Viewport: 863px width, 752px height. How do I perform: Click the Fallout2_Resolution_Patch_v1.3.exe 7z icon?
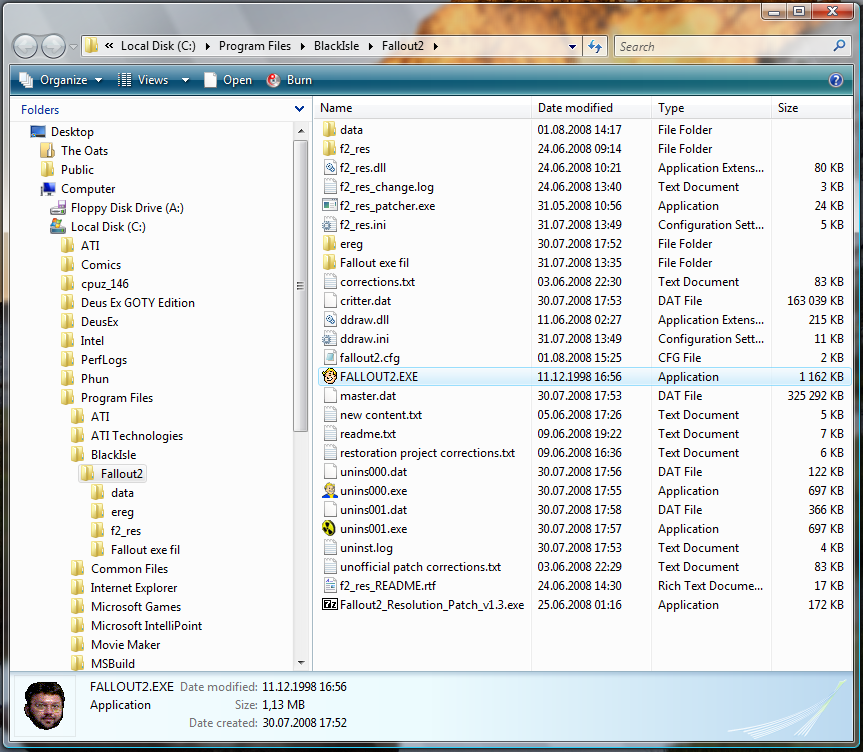click(x=329, y=604)
